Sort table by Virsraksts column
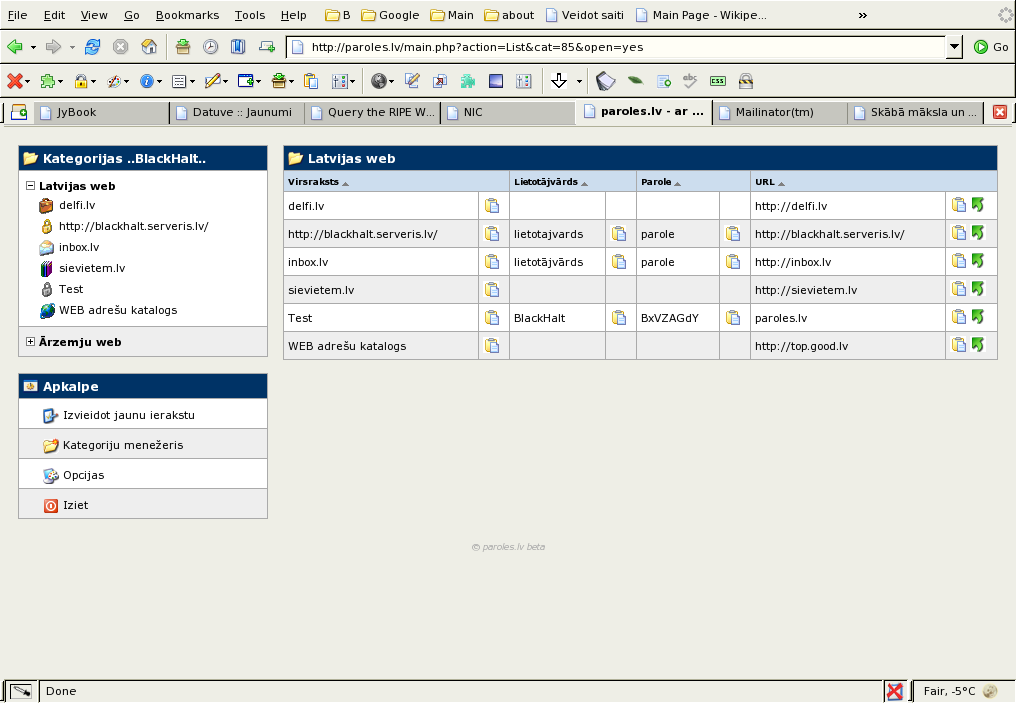The height and width of the screenshot is (703, 1016). tap(313, 183)
